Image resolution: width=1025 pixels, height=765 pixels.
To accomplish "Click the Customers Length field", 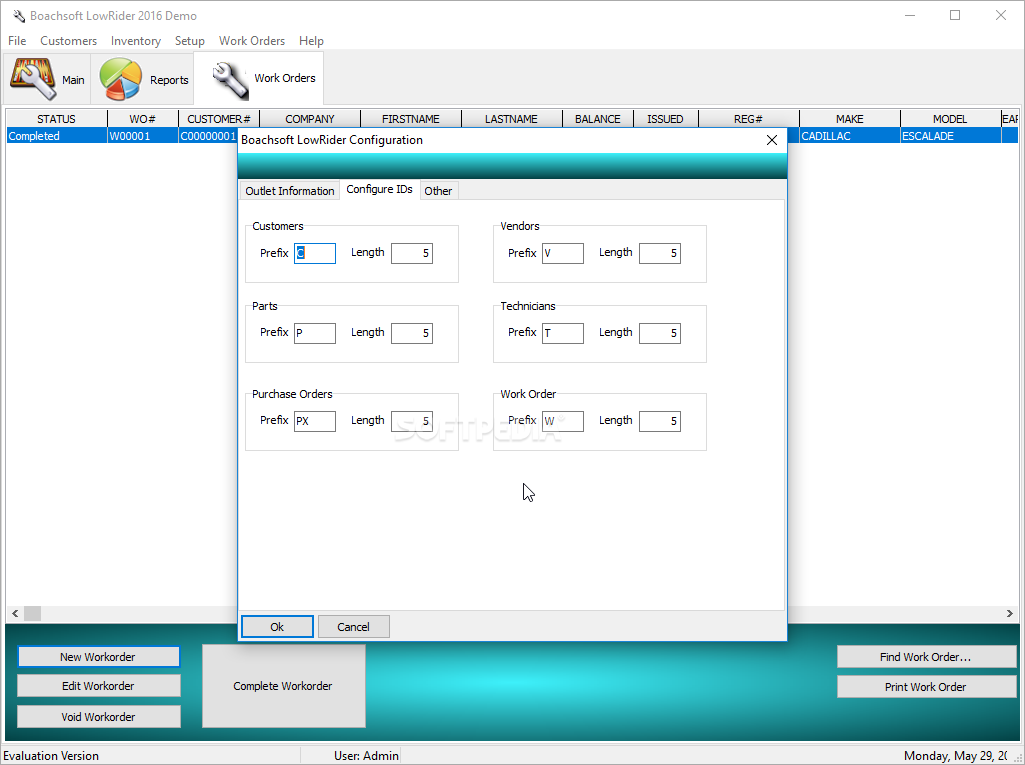I will 412,253.
